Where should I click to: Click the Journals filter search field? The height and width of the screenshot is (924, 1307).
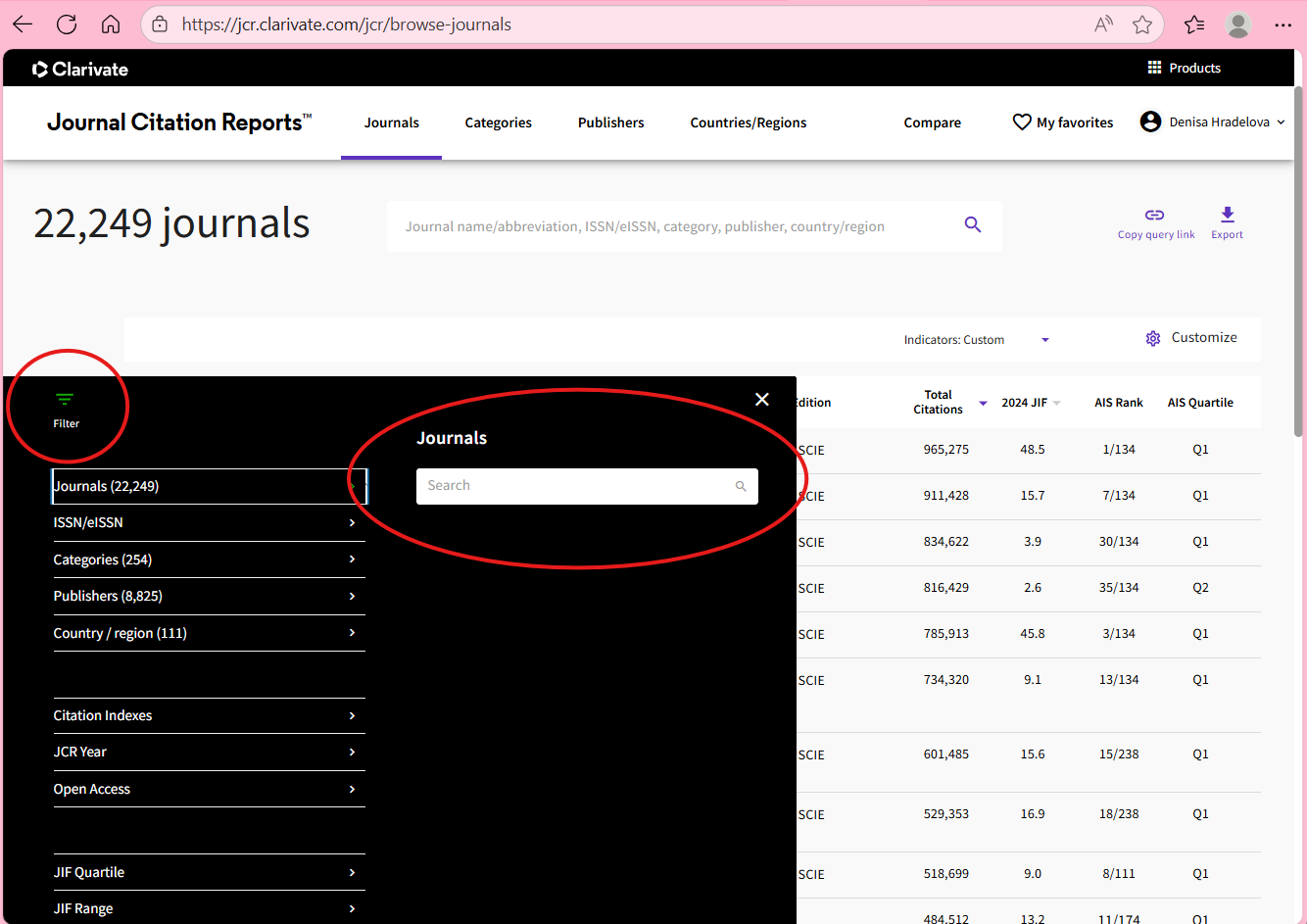click(578, 486)
